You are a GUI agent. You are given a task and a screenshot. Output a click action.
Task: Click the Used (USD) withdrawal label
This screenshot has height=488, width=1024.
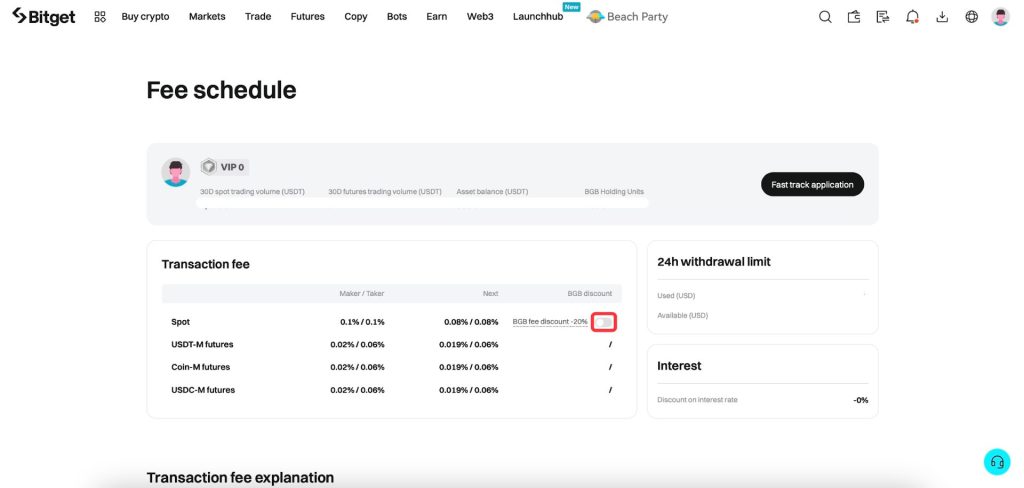675,296
